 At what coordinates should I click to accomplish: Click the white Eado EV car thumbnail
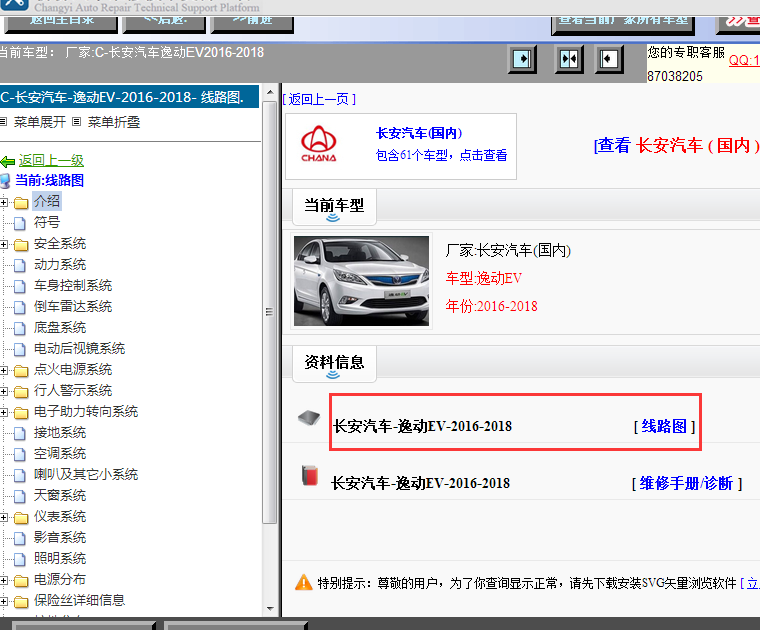[361, 281]
